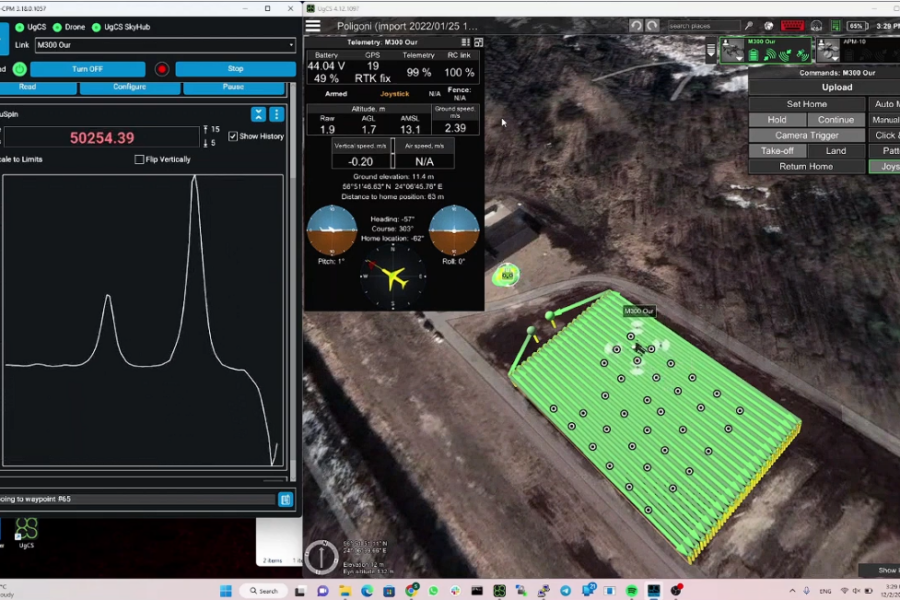Click the redo arrow in top toolbar
Screen dimensions: 900x600
[x=653, y=26]
